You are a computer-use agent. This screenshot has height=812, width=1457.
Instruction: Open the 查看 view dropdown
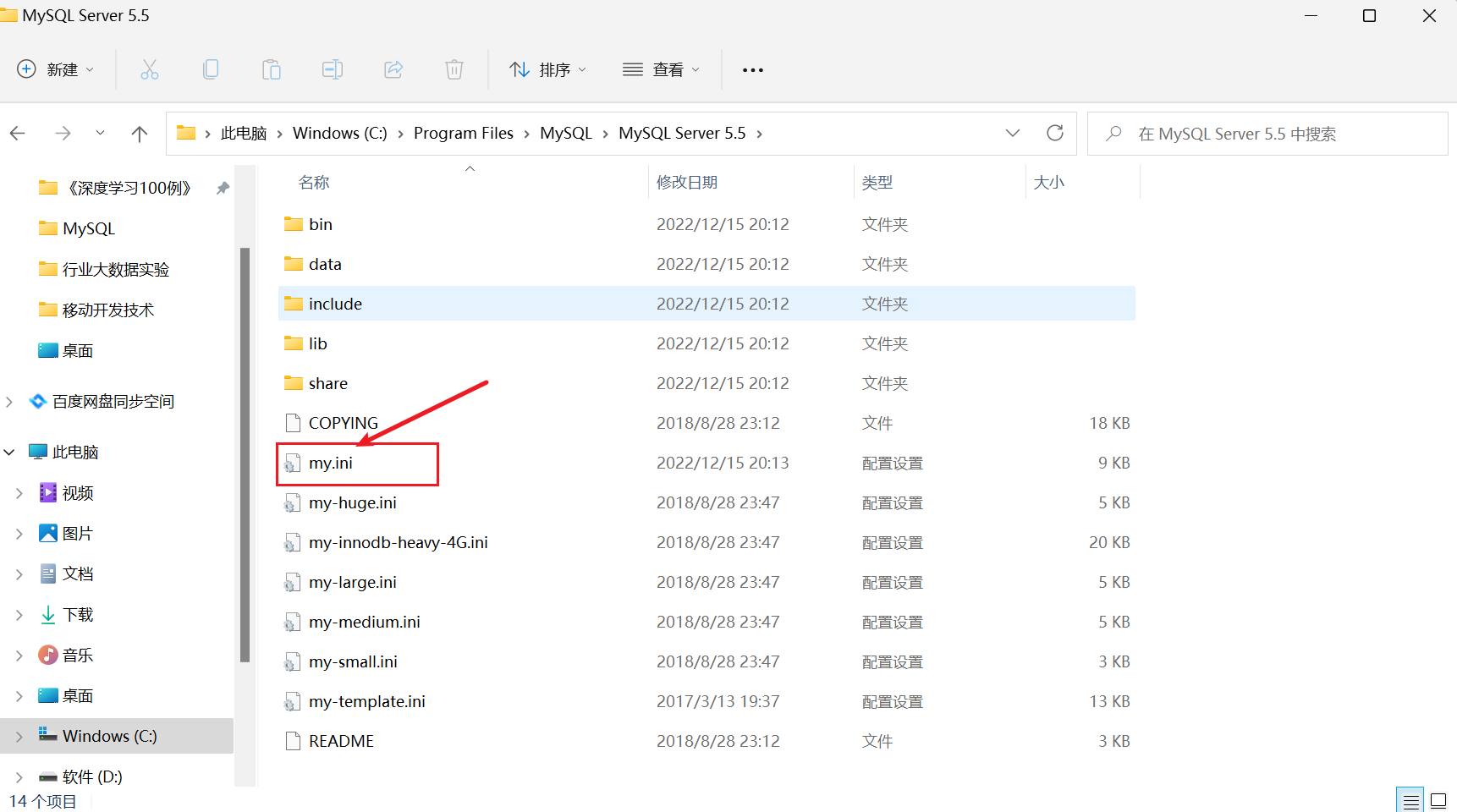coord(661,69)
